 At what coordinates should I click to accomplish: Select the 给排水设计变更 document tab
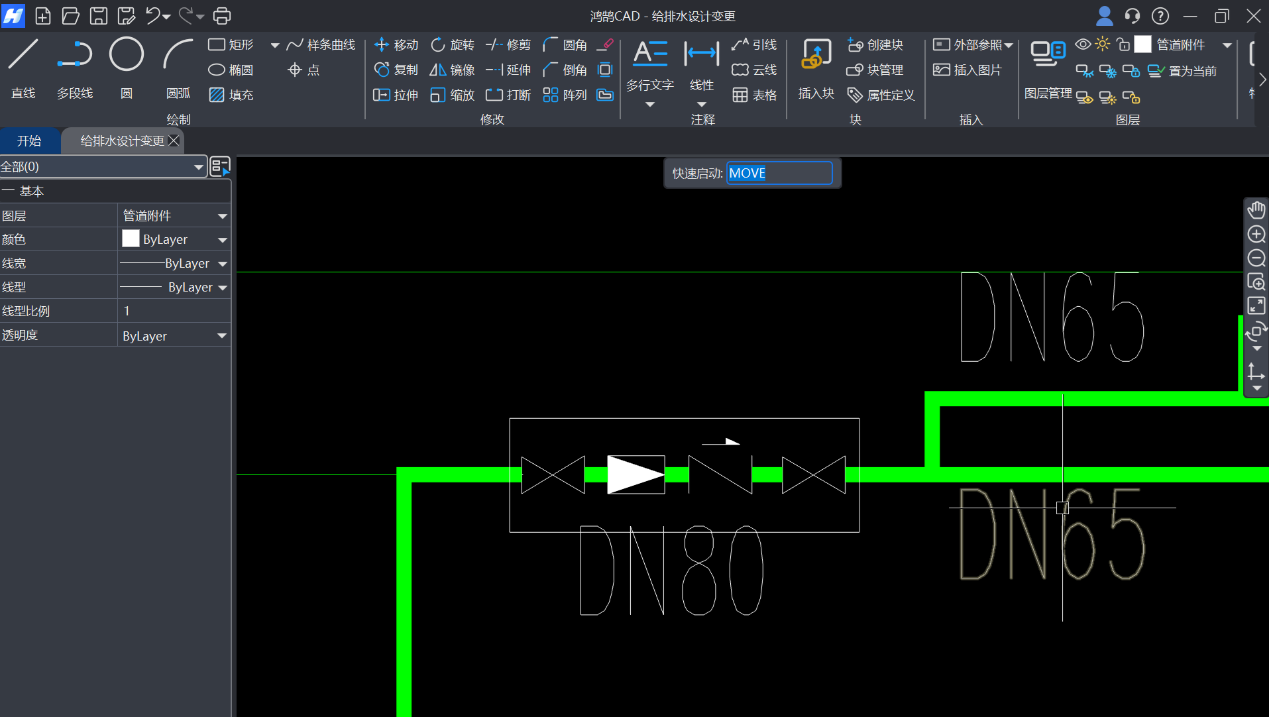122,141
